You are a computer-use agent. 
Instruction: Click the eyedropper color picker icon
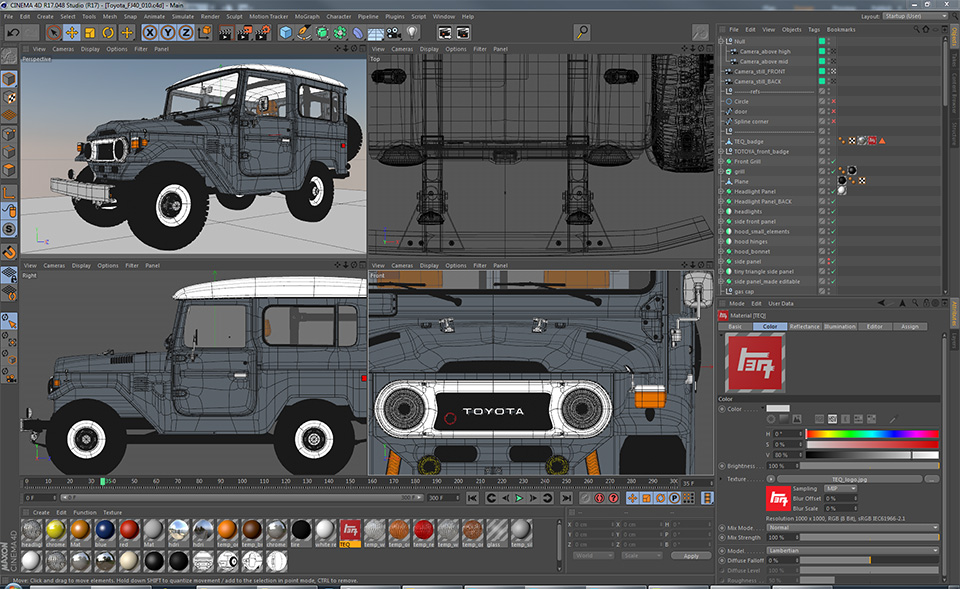(x=892, y=420)
